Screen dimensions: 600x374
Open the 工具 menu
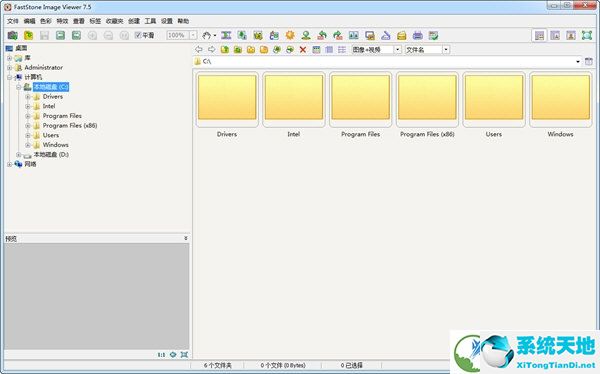click(x=150, y=21)
